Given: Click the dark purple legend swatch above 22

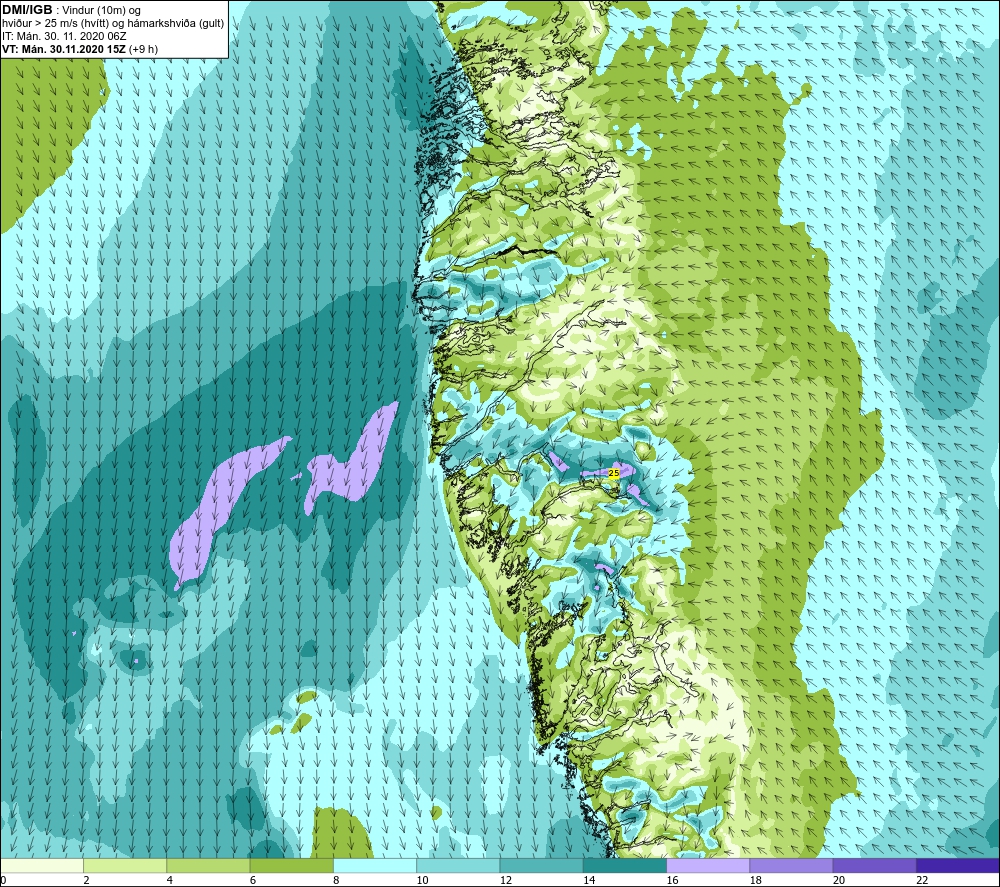Looking at the screenshot, I should pyautogui.click(x=958, y=865).
